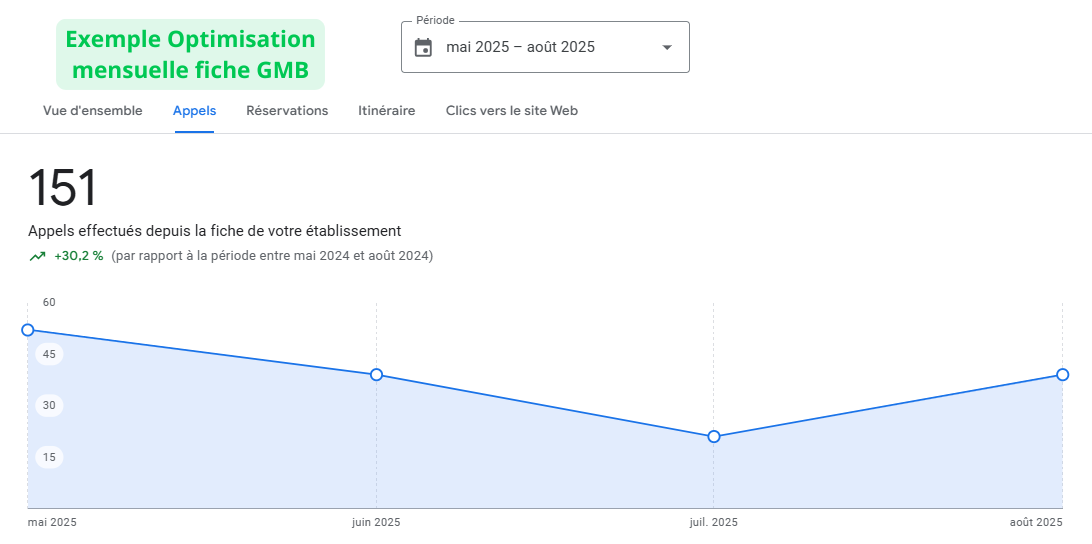Expand the Période dropdown arrow
Image resolution: width=1092 pixels, height=544 pixels.
coord(667,48)
